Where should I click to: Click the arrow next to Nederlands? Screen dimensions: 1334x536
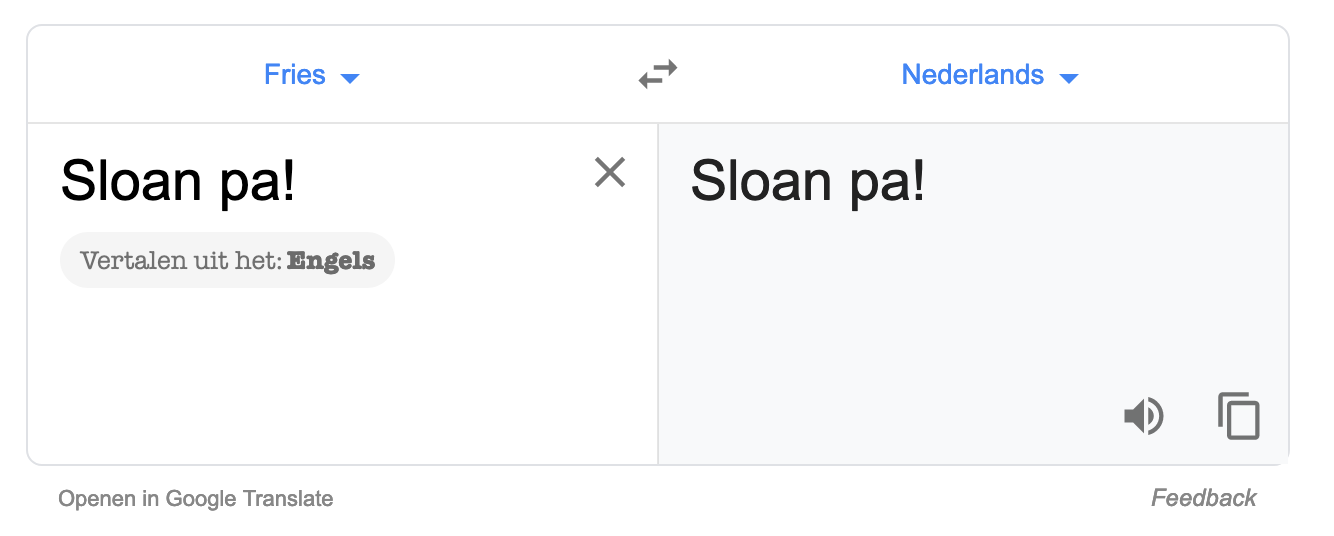(x=1069, y=78)
